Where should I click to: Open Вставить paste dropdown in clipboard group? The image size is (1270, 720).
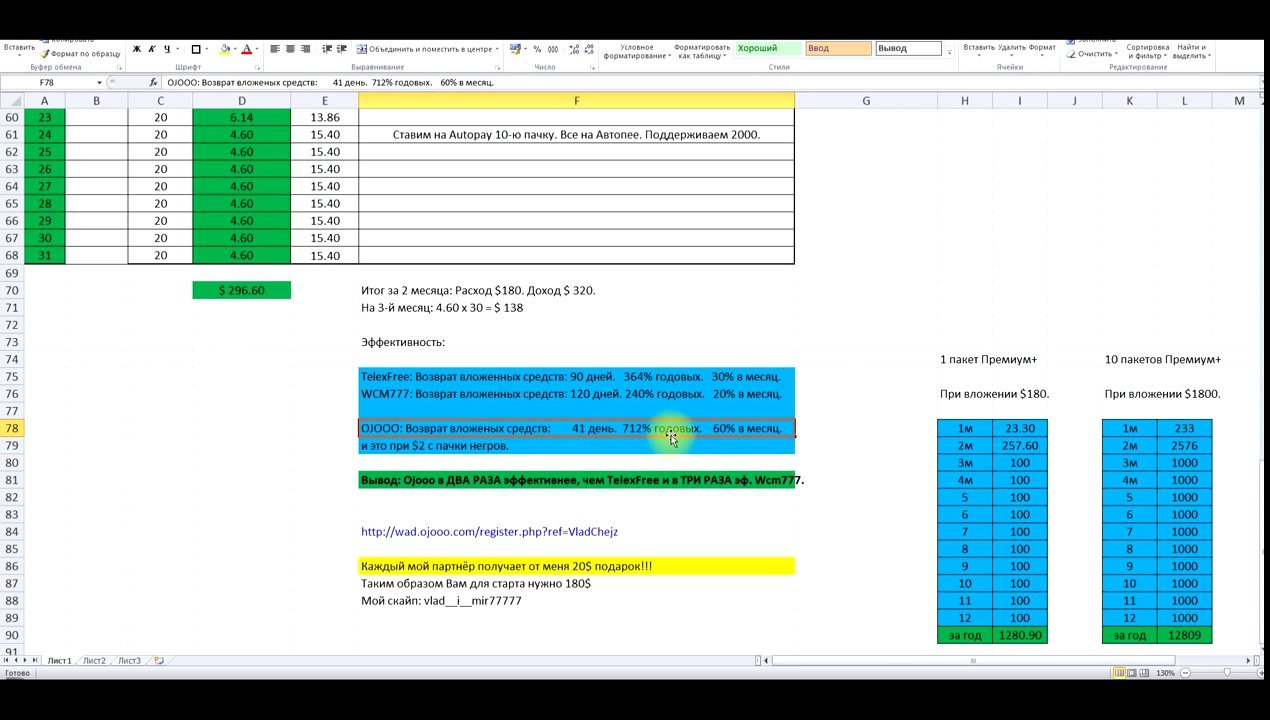click(19, 50)
